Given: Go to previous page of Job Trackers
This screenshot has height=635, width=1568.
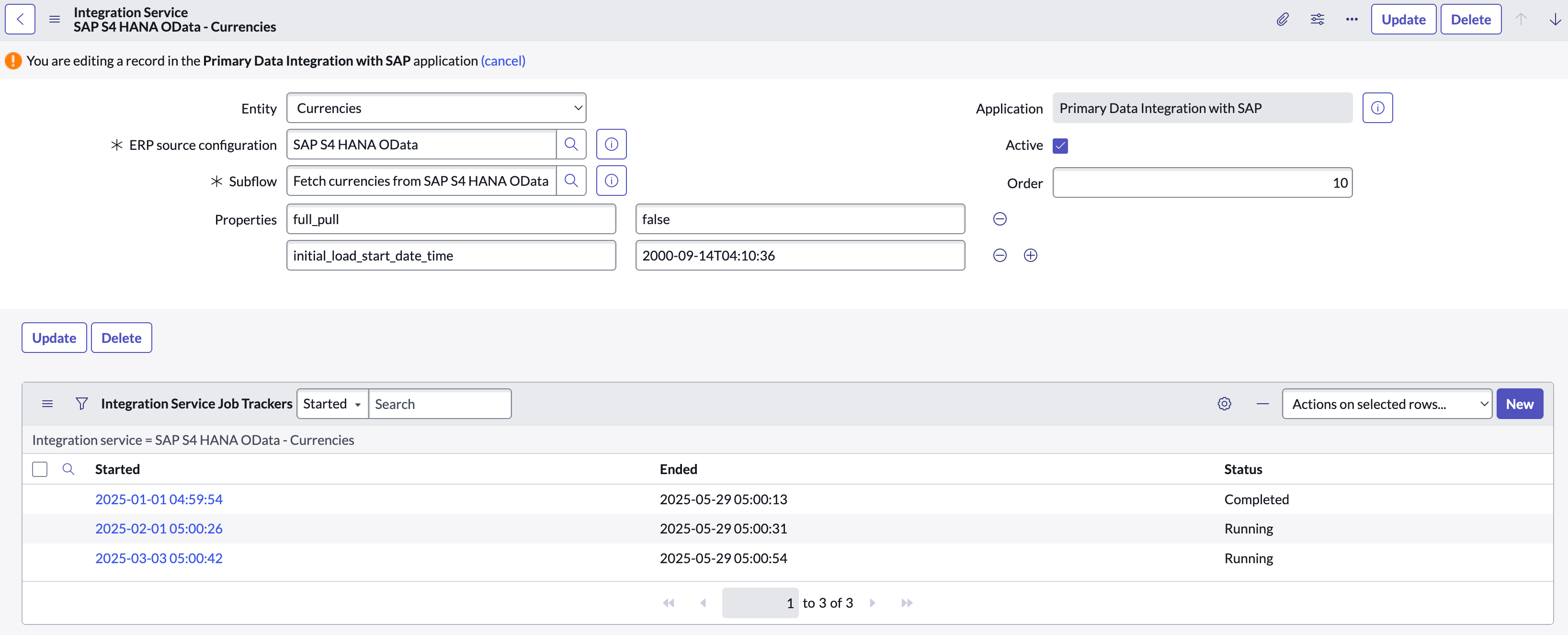Looking at the screenshot, I should (703, 603).
